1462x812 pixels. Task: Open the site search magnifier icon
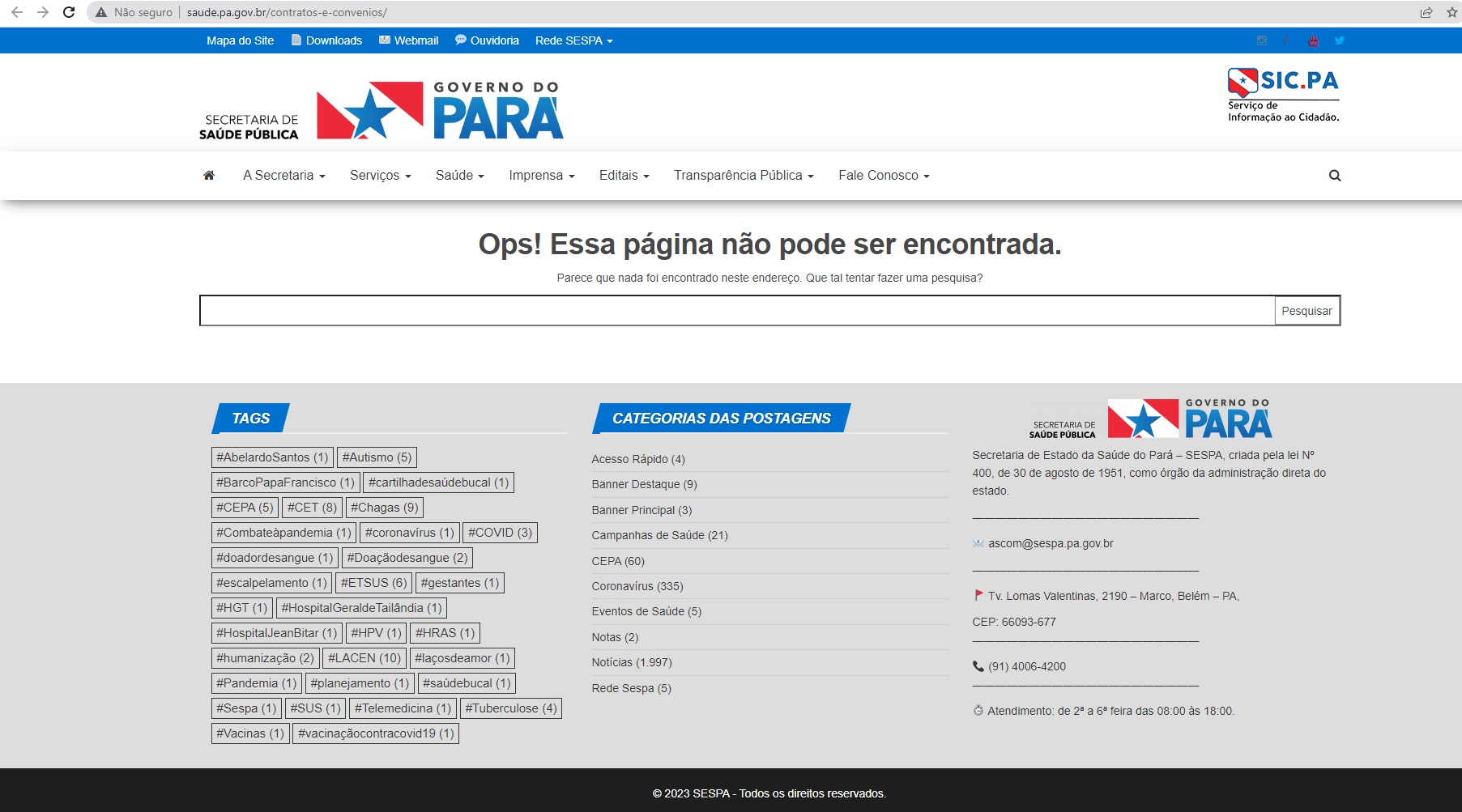tap(1335, 176)
